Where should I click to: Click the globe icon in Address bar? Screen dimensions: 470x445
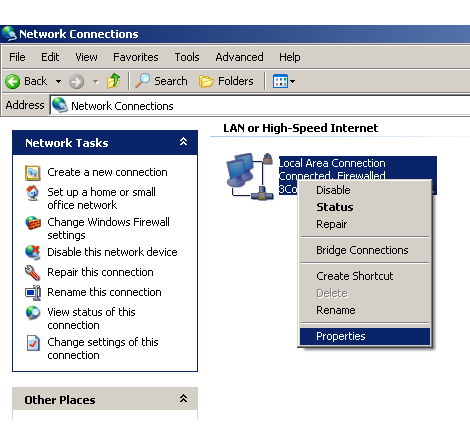60,105
